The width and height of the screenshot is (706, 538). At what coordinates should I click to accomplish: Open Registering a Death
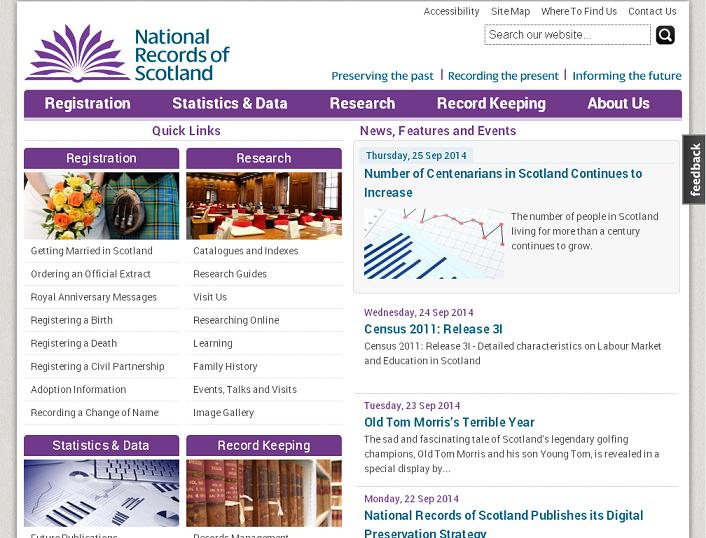74,343
